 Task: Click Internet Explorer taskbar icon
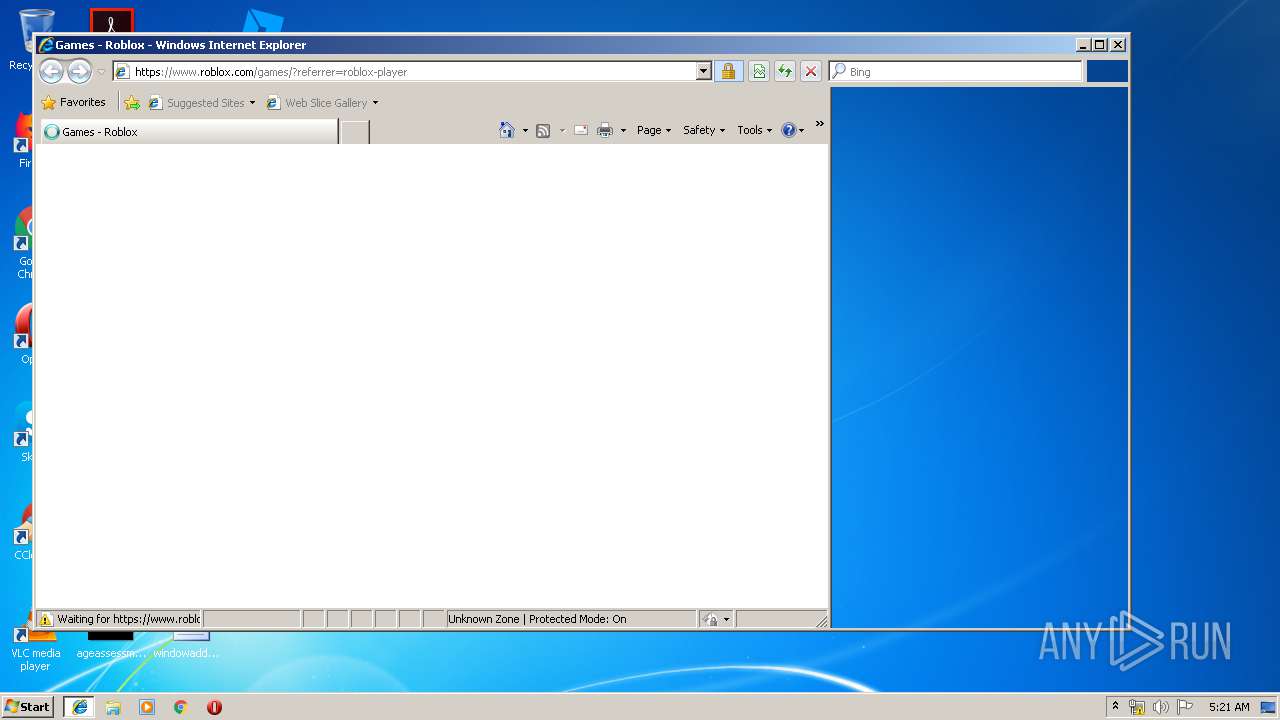(79, 707)
